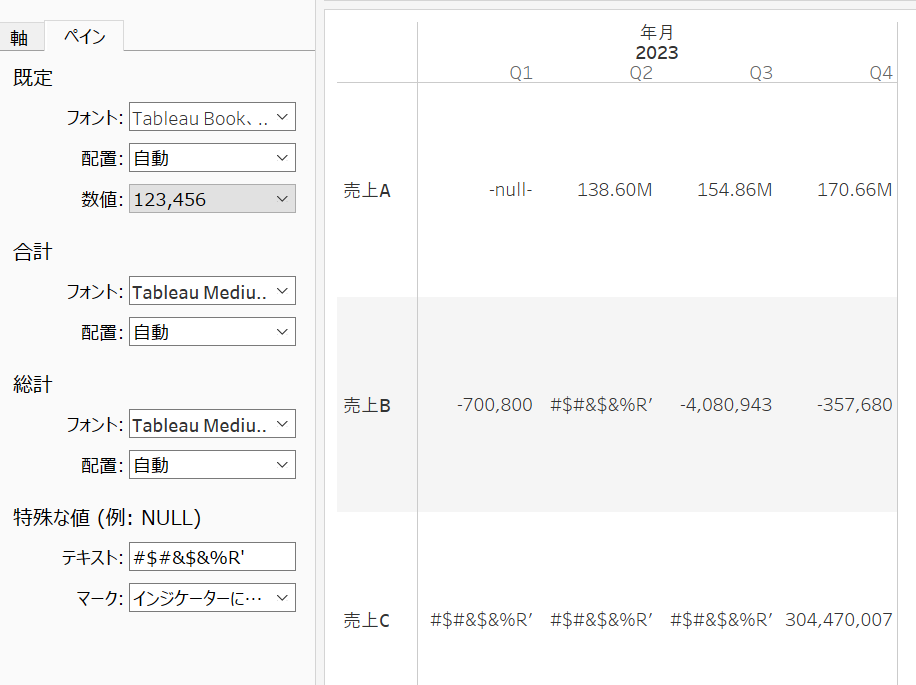Click the Q1 column header
The height and width of the screenshot is (685, 916).
521,73
